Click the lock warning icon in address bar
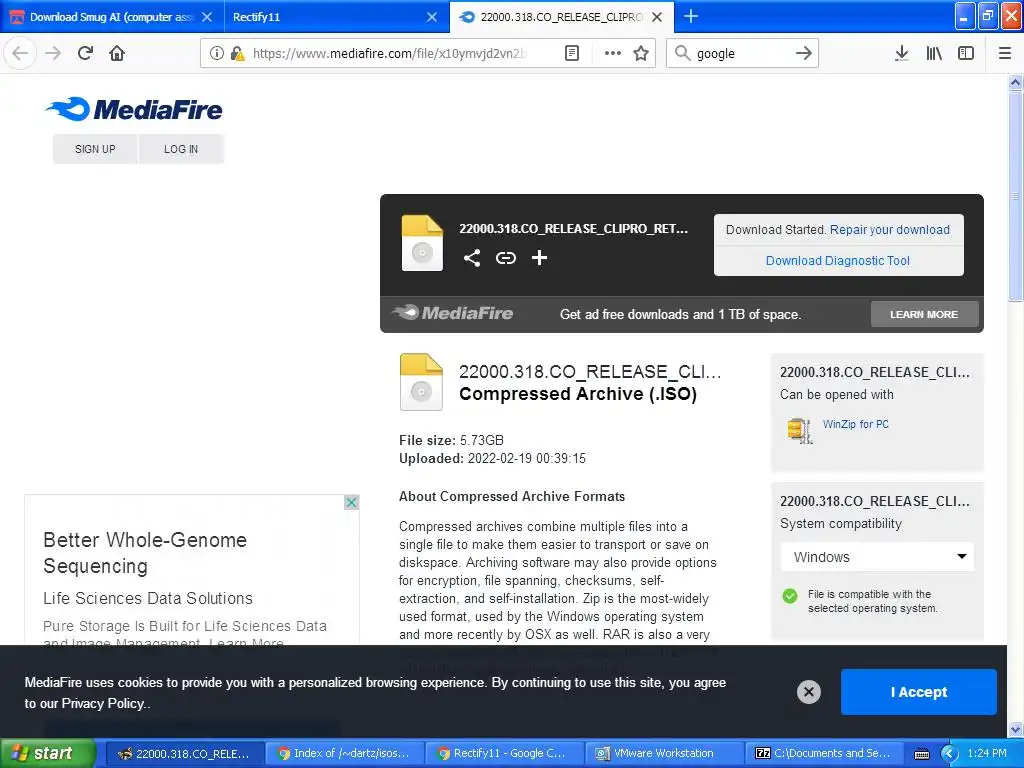1024x768 pixels. click(237, 54)
